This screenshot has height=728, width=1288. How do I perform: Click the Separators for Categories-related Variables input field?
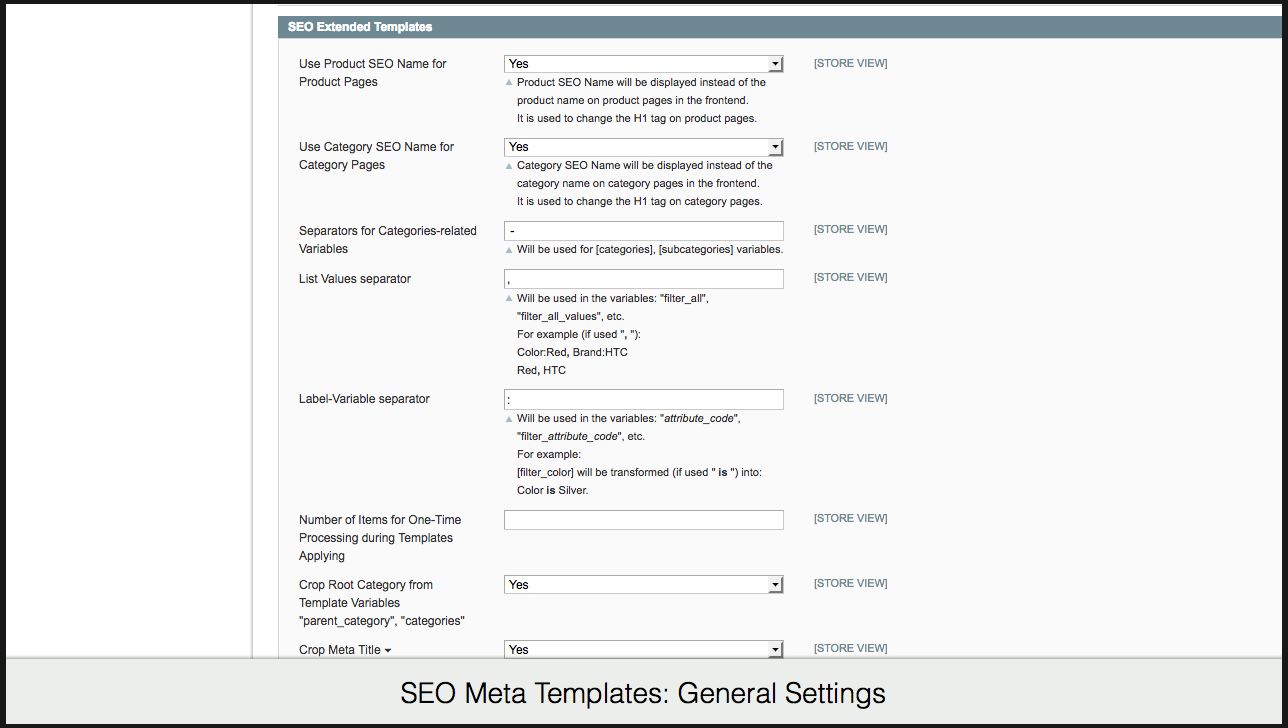[x=643, y=231]
